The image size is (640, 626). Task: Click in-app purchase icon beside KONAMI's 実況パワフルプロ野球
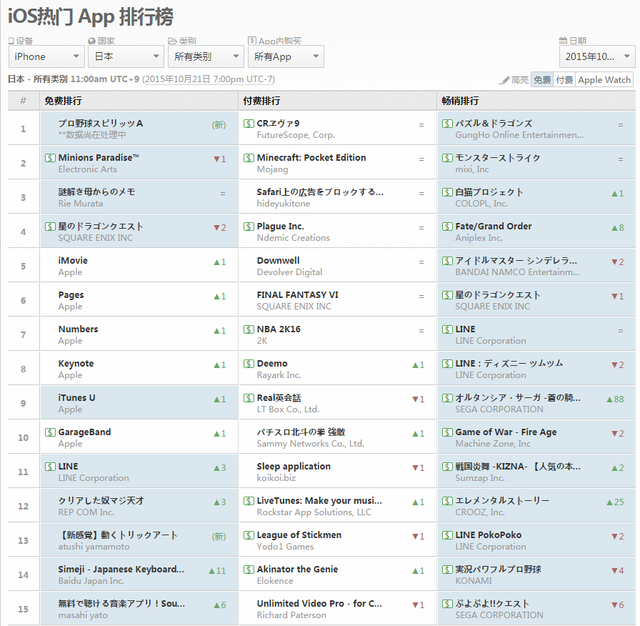[447, 569]
